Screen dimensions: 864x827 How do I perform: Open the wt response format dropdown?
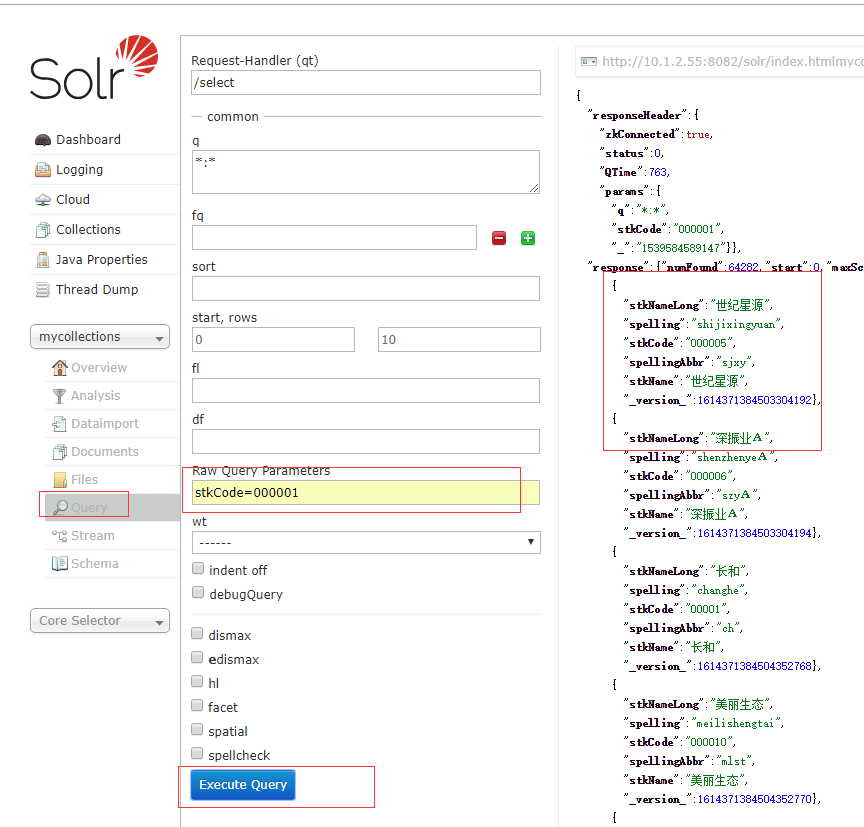click(x=366, y=543)
